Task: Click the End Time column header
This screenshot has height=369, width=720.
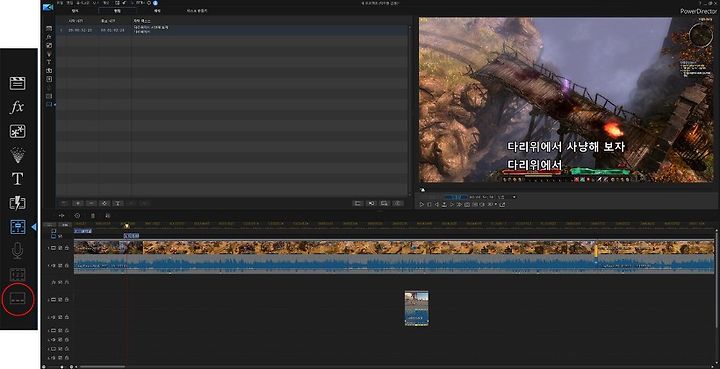Action: click(107, 21)
